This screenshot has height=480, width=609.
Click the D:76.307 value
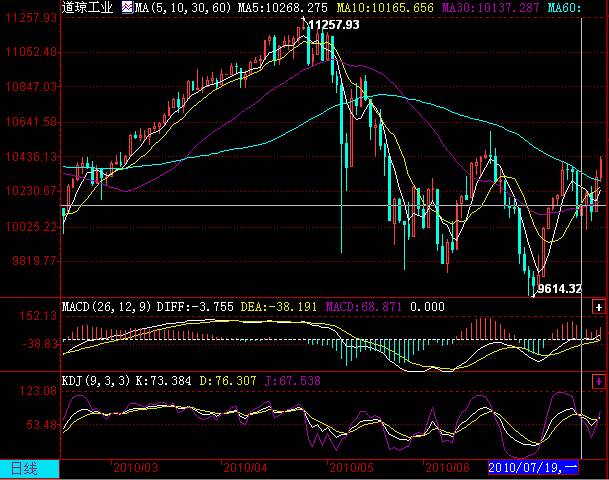[x=228, y=381]
